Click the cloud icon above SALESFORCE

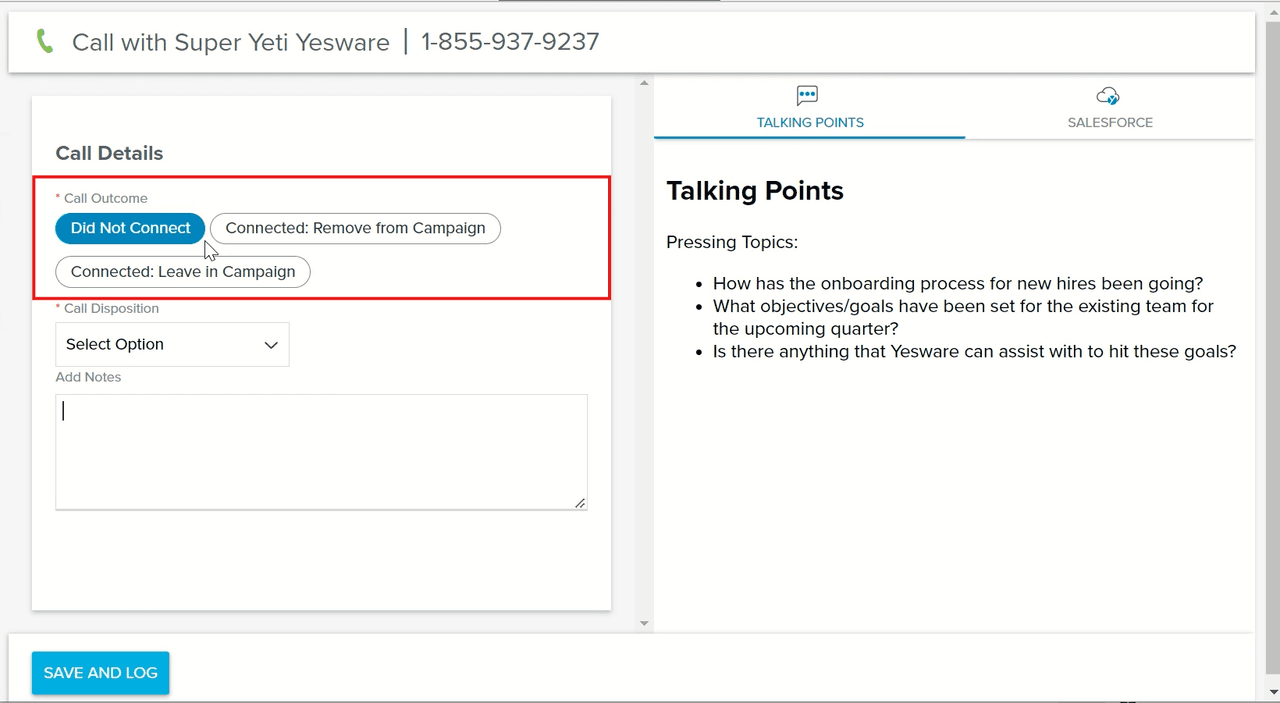pyautogui.click(x=1107, y=95)
